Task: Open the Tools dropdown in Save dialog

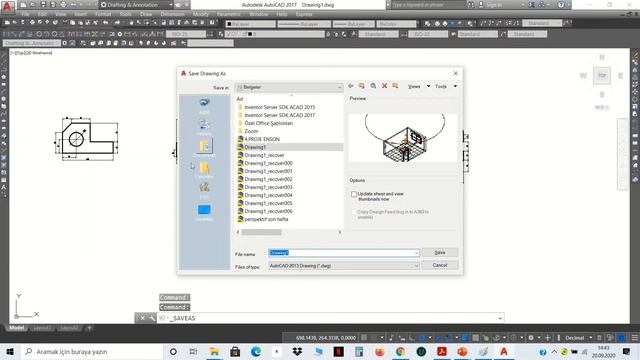Action: pos(445,87)
